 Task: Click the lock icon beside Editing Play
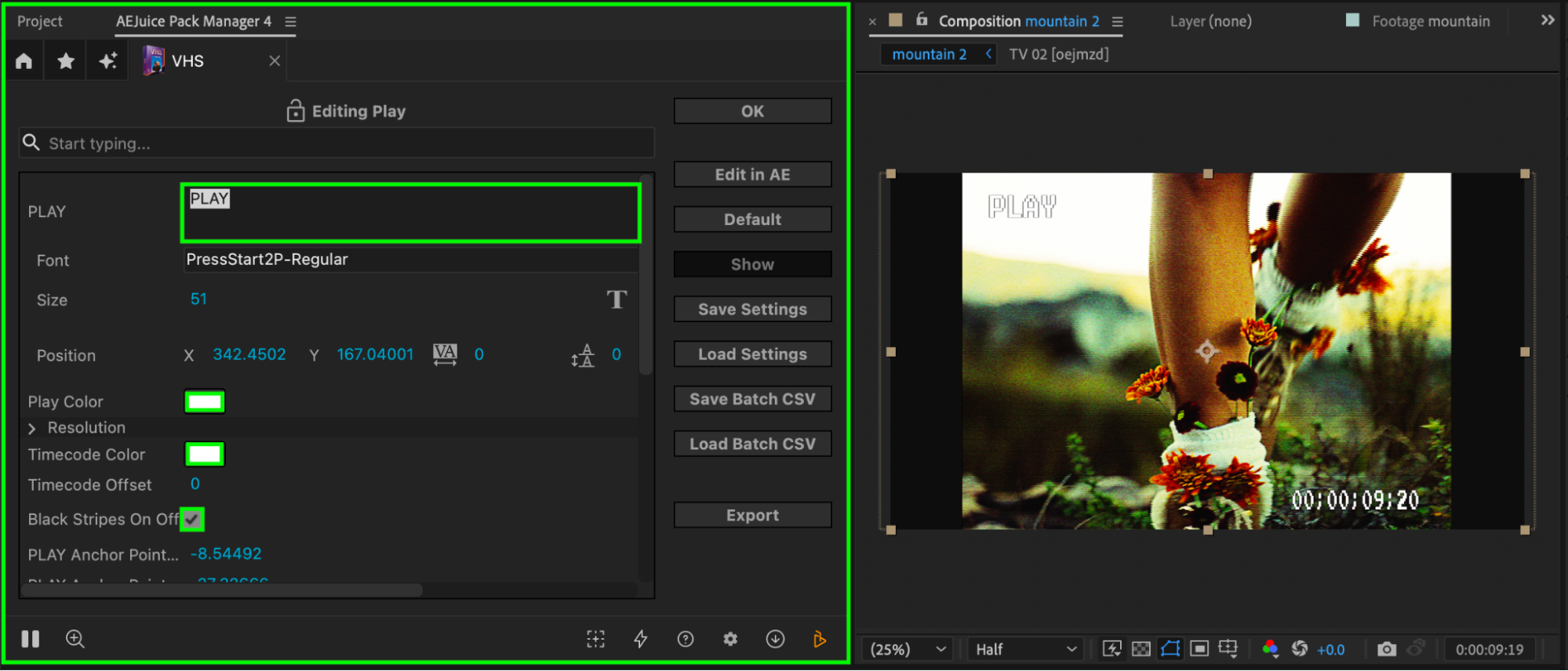(295, 111)
